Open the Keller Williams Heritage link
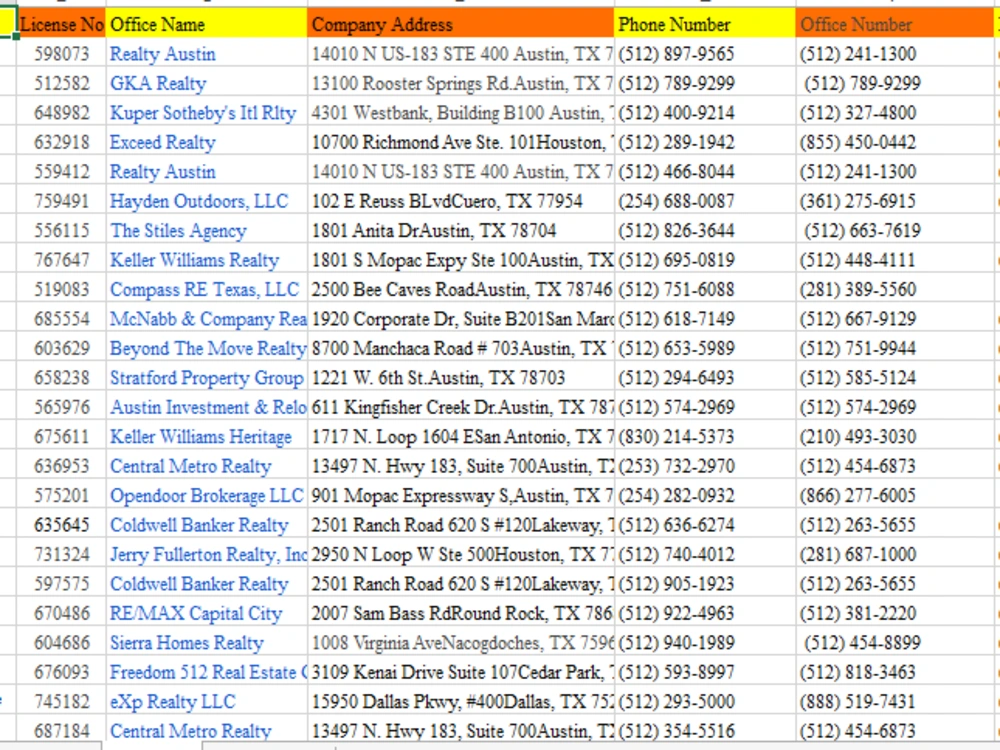Image resolution: width=1000 pixels, height=750 pixels. (201, 437)
